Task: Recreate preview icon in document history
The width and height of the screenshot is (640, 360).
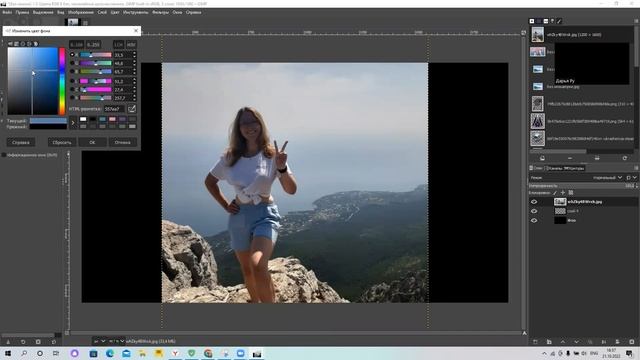Action: 624,158
